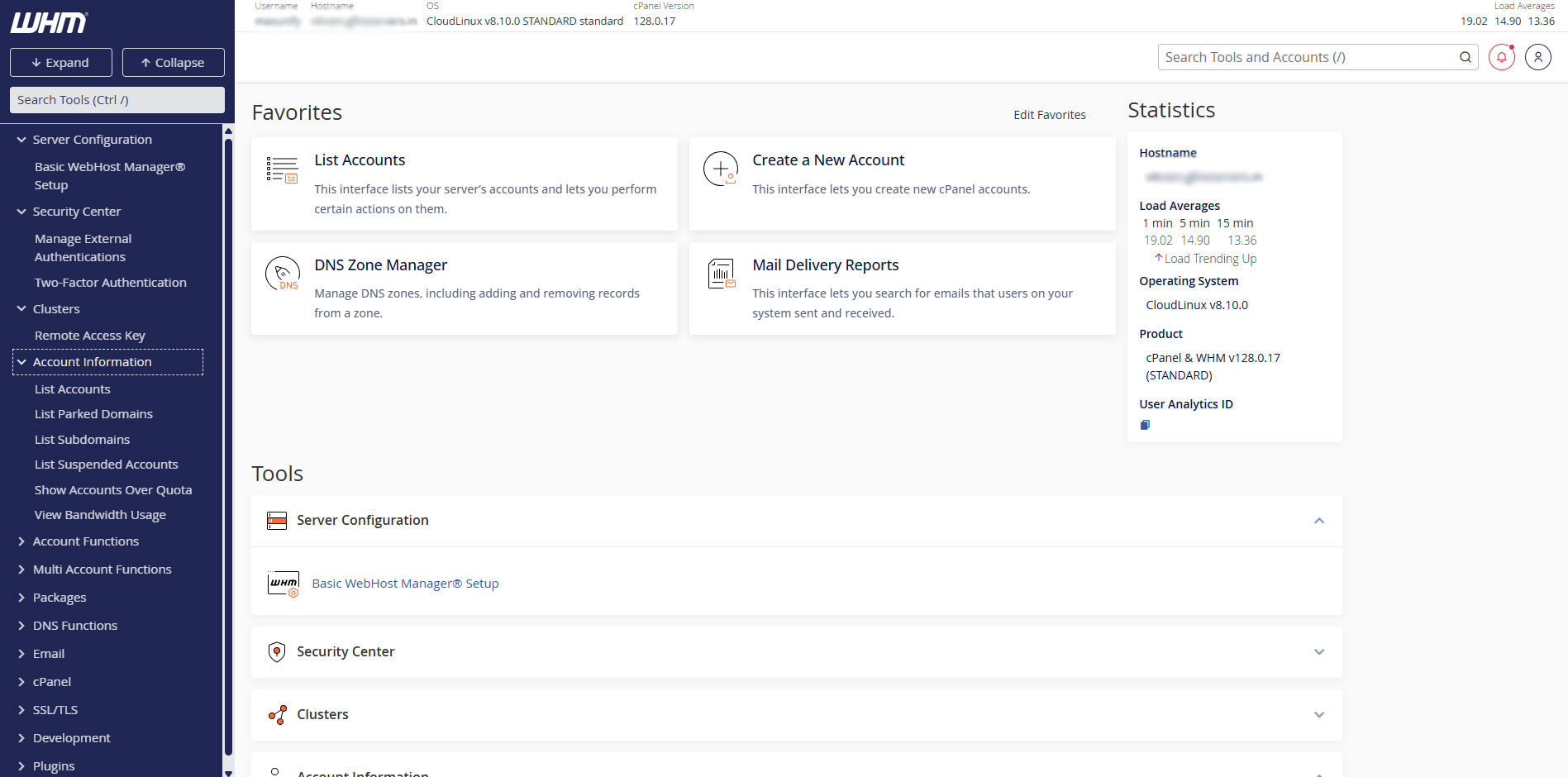Screen dimensions: 1568x777
Task: Click the Security Center shield icon
Action: click(277, 652)
